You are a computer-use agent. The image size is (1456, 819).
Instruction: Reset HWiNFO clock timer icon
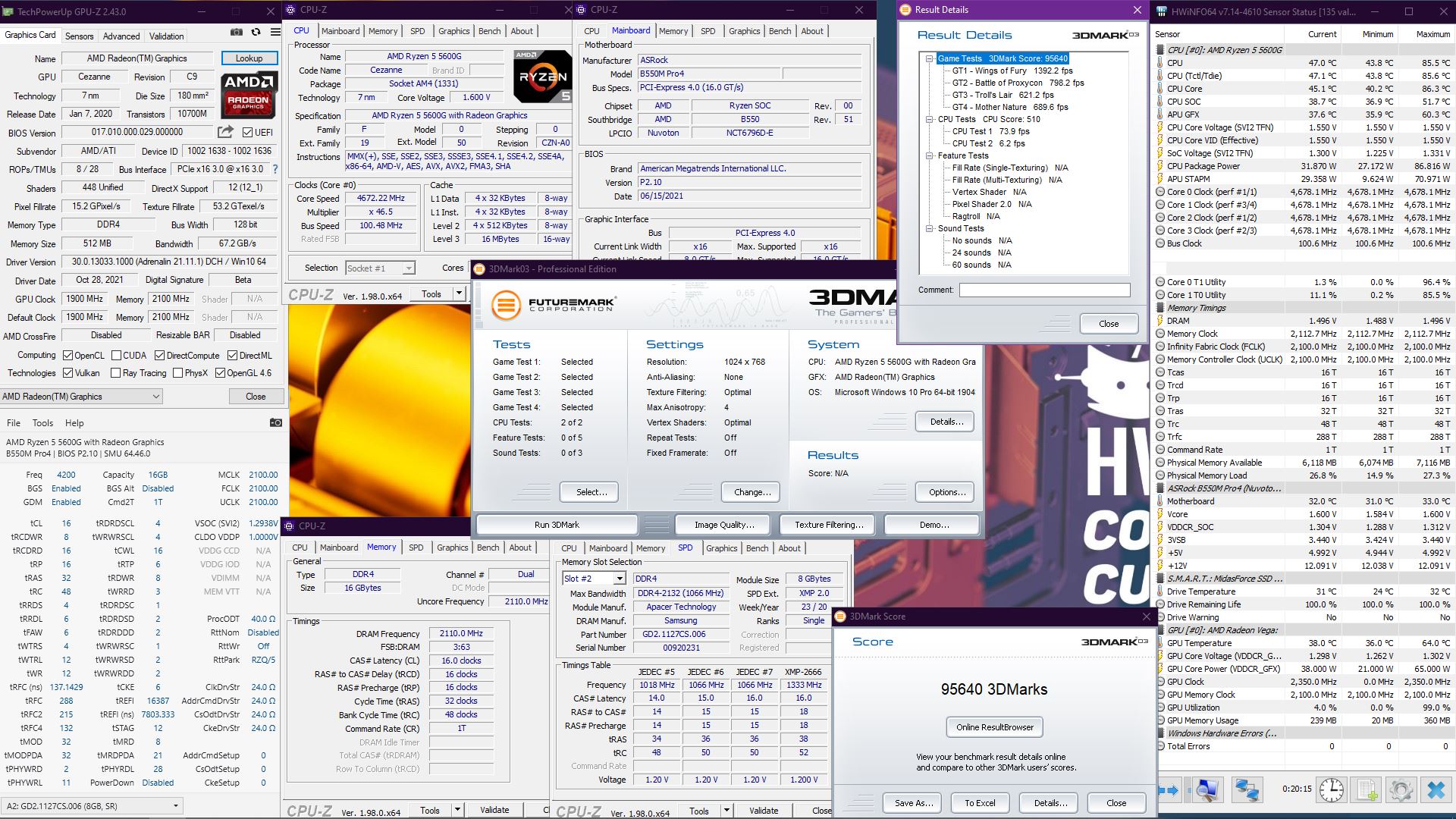coord(1332,789)
